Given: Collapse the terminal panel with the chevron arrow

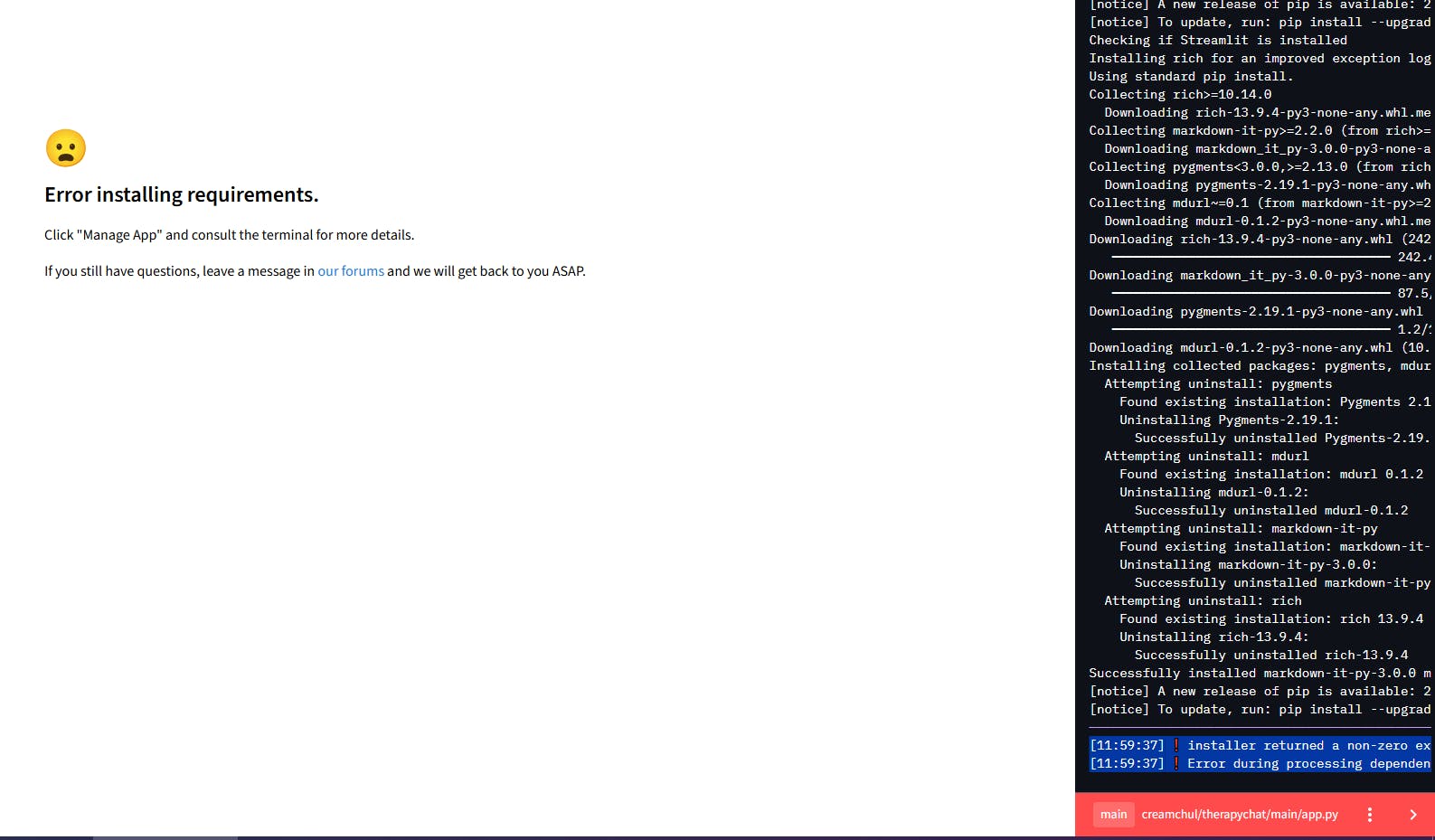Looking at the screenshot, I should click(1413, 815).
